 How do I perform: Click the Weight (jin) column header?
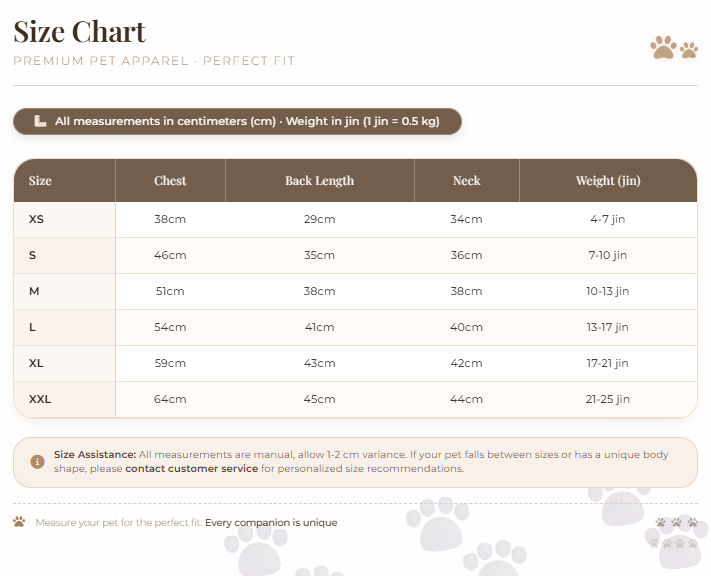(608, 181)
